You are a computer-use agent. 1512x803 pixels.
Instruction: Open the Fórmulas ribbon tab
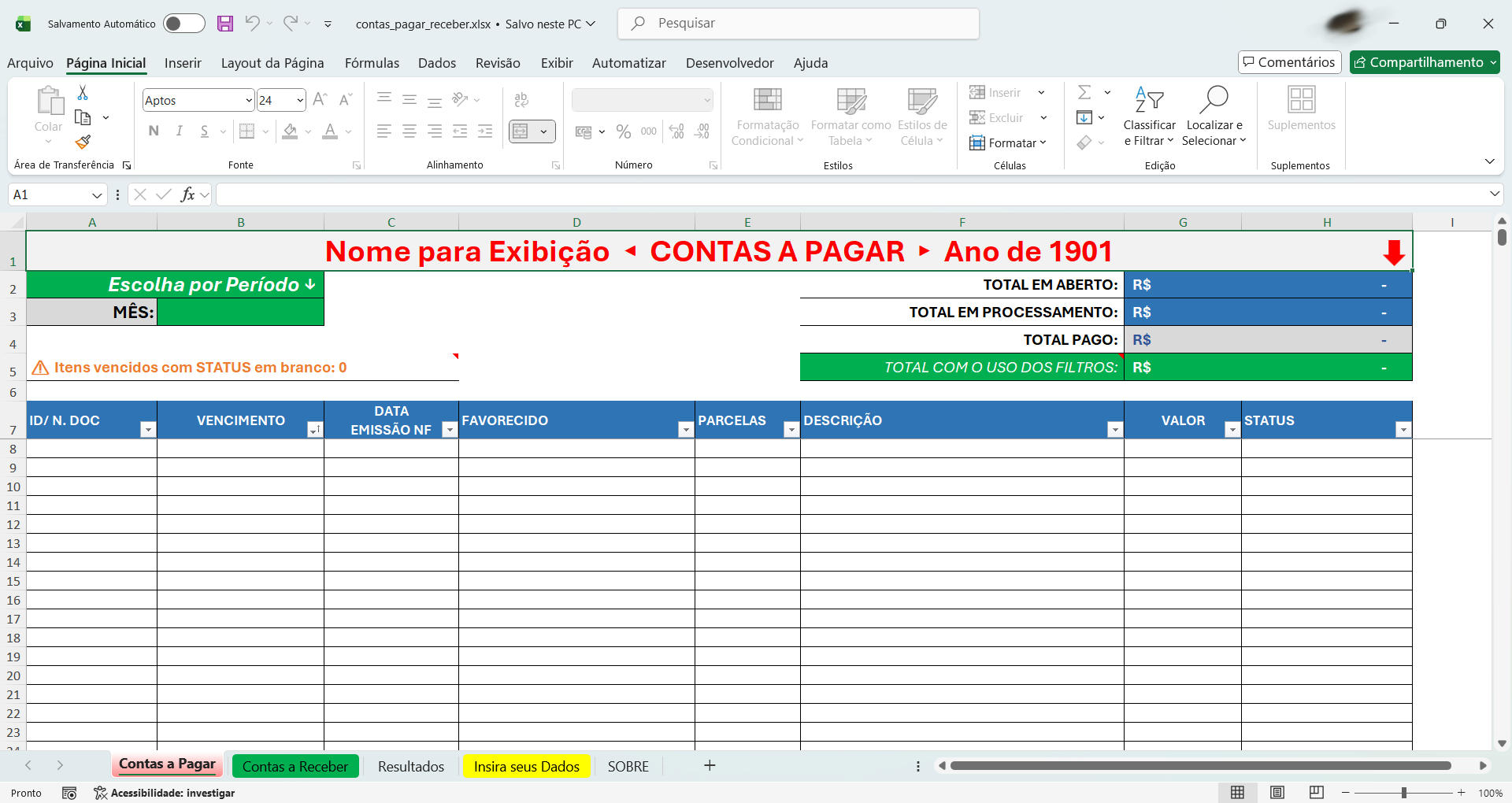click(x=372, y=63)
